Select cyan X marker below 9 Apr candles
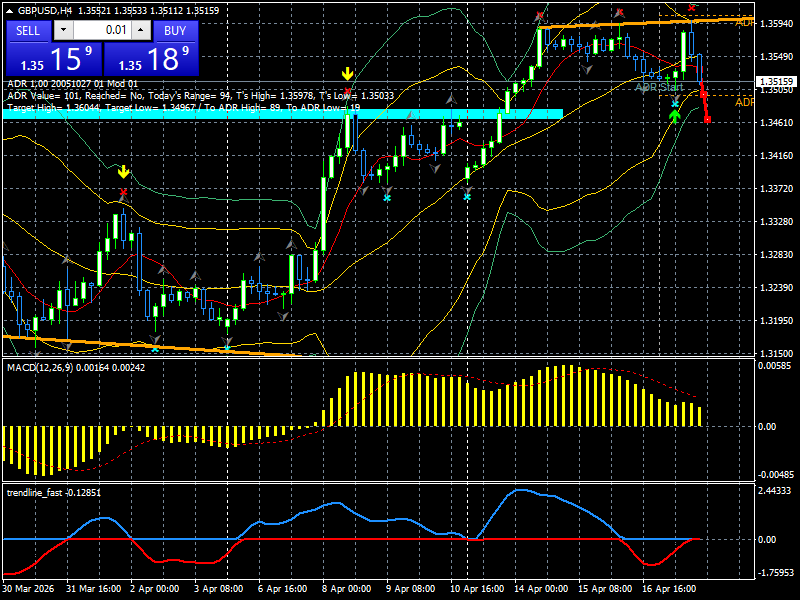800x600 pixels. pyautogui.click(x=387, y=198)
